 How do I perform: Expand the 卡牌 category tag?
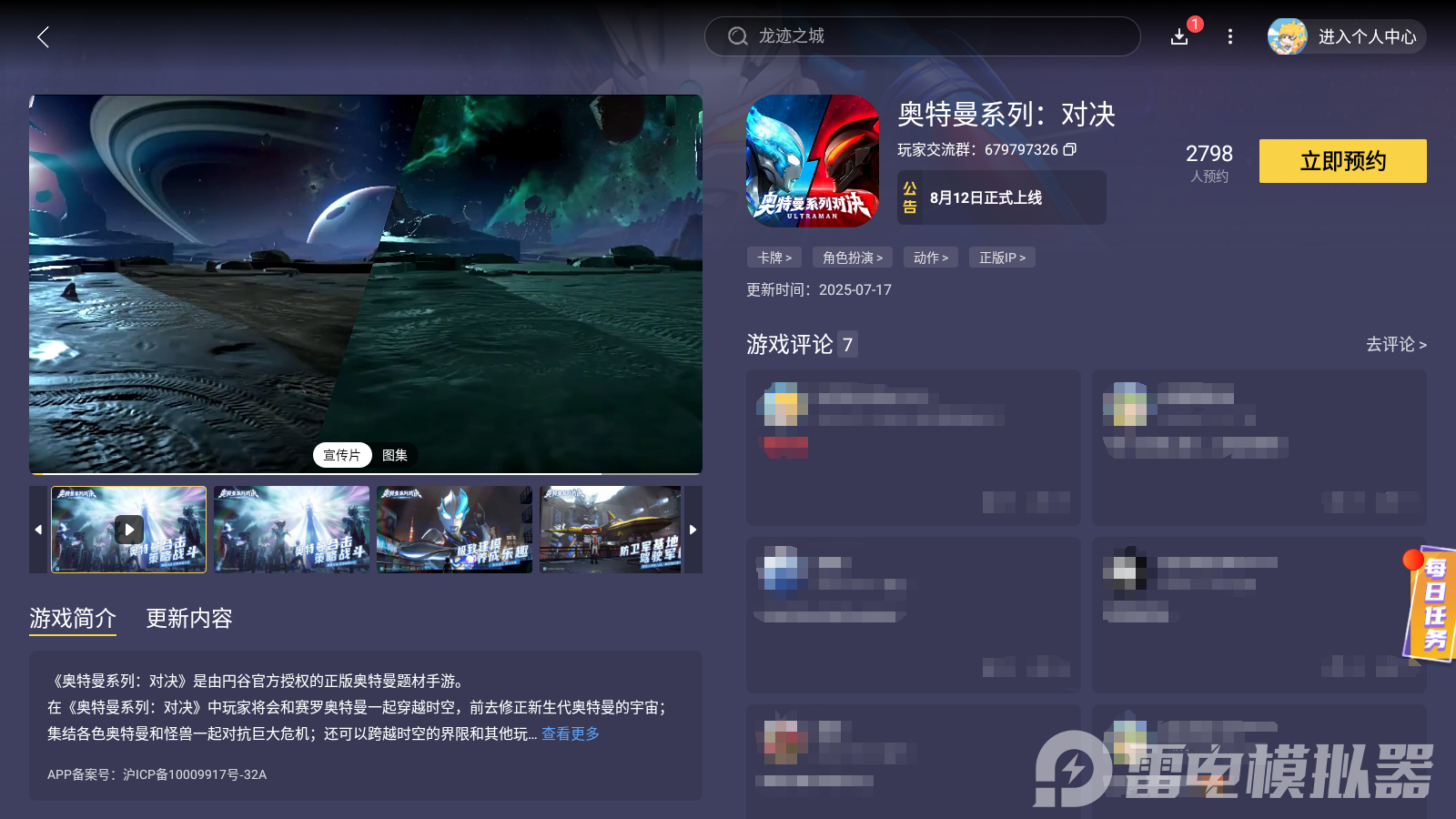(774, 258)
